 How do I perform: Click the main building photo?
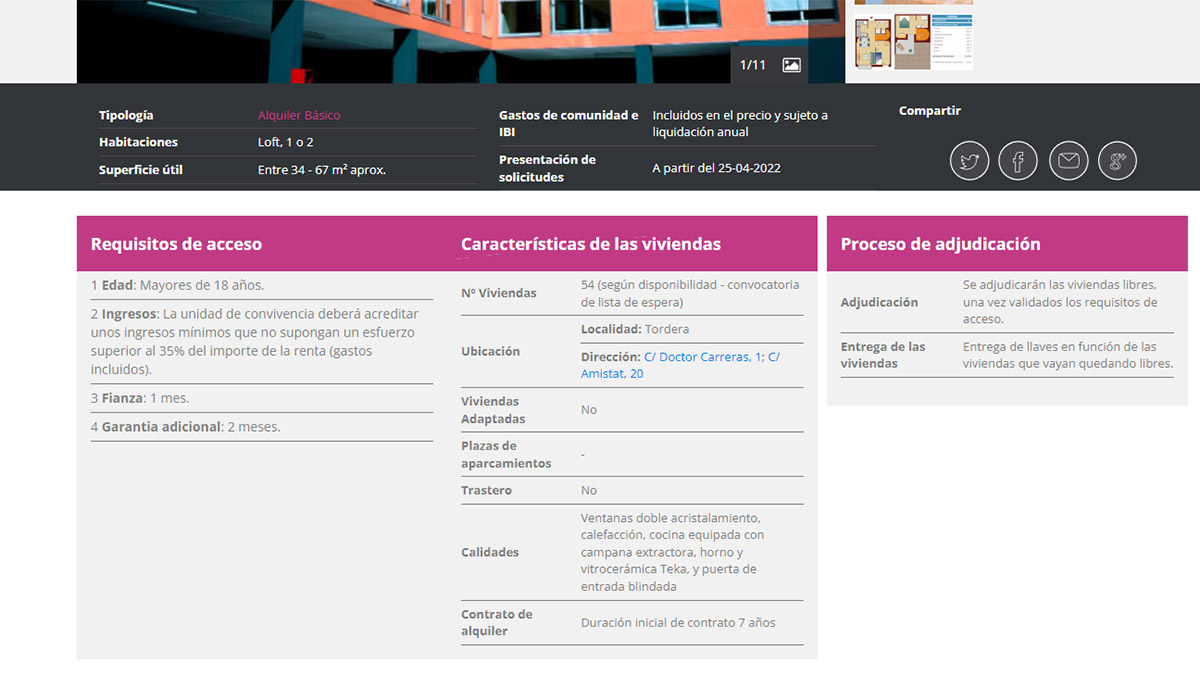pyautogui.click(x=400, y=40)
